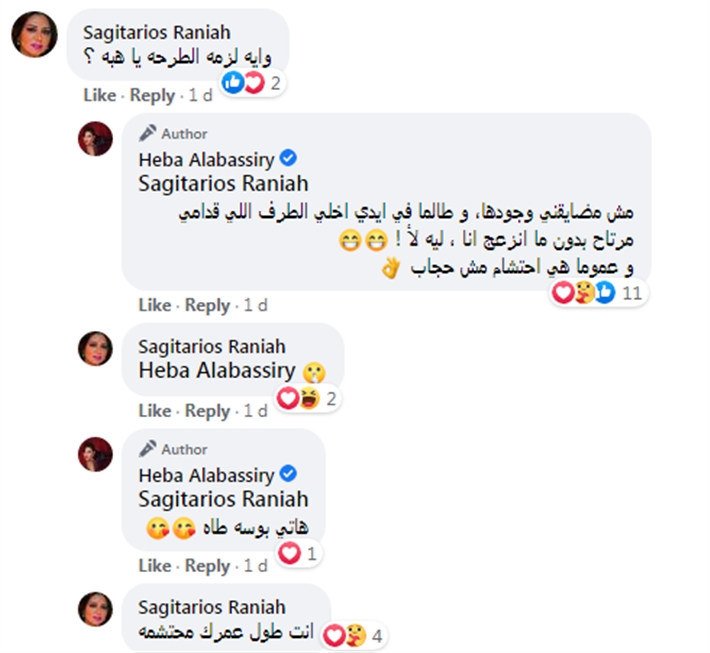Screen dimensions: 710x653
Task: Click the verified badge on the kiss-emoji reply
Action: 290,474
